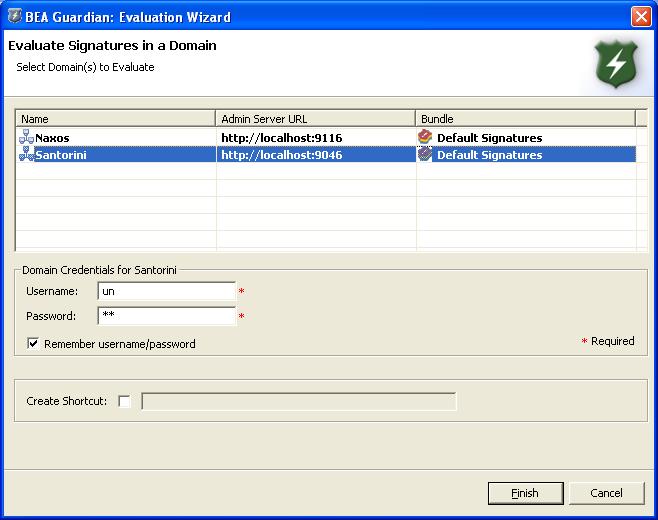The height and width of the screenshot is (520, 658).
Task: Click the Cancel button
Action: [606, 493]
